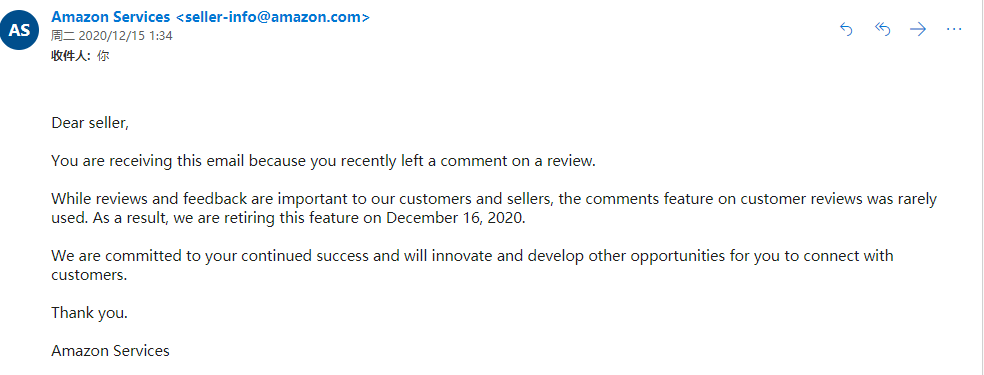The width and height of the screenshot is (984, 375).
Task: Click the 收件人 recipients label
Action: (x=70, y=55)
